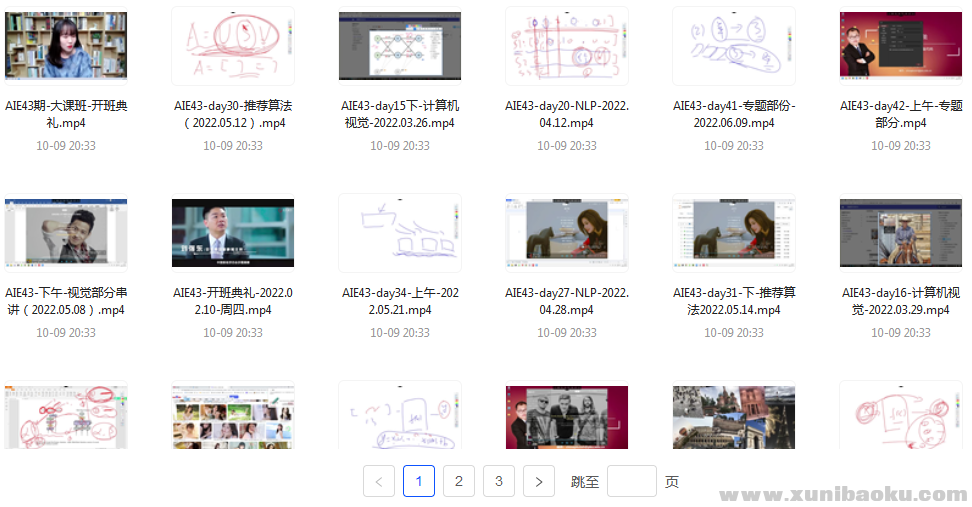Open the AIE43-day27-NLP-2022.04.28 thumbnail
Screen dimensions: 972x507
coord(567,233)
